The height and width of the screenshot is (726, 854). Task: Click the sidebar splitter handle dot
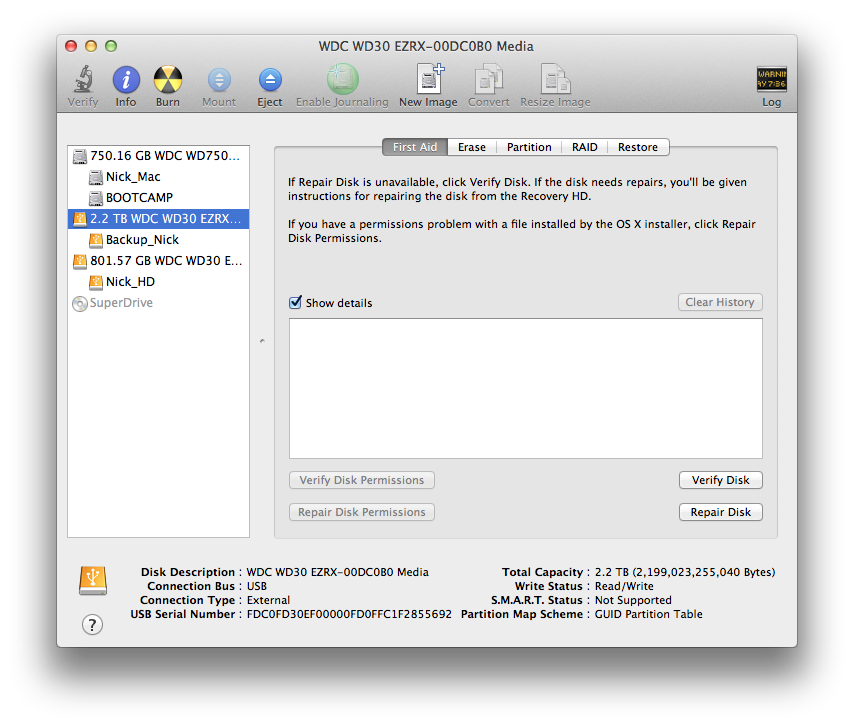pyautogui.click(x=262, y=341)
